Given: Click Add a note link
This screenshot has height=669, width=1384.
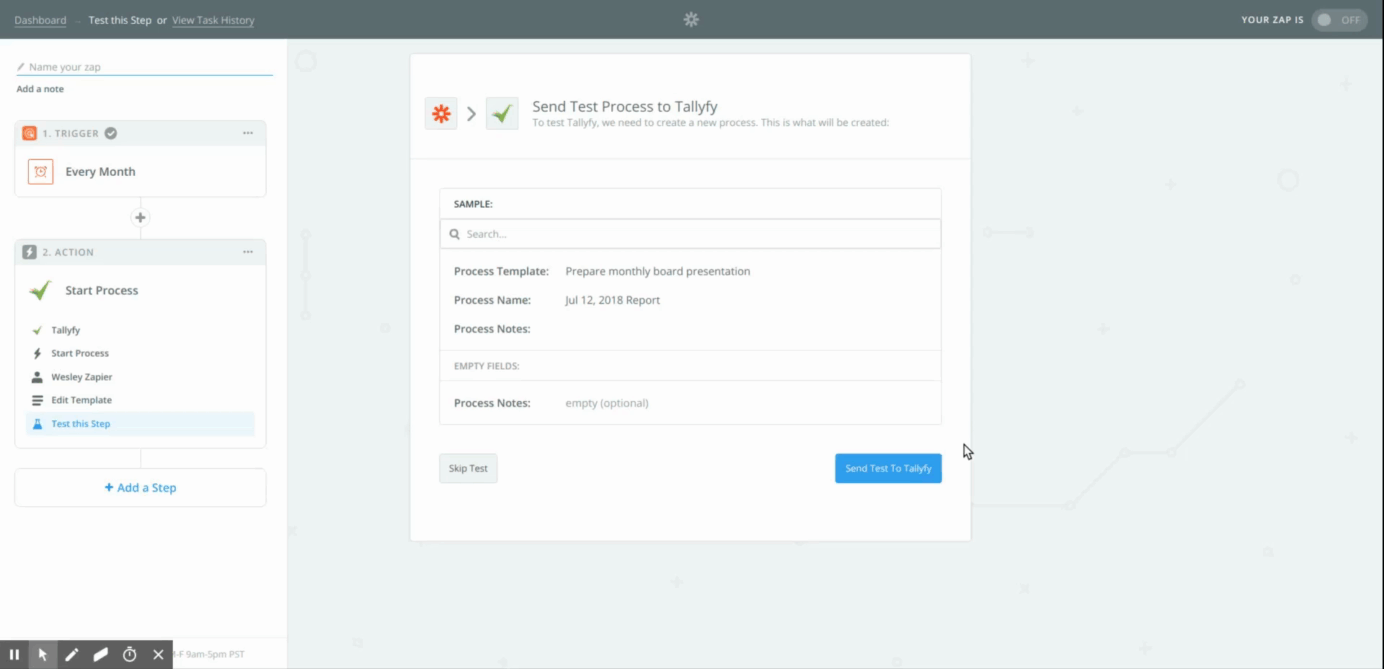Looking at the screenshot, I should tap(40, 89).
